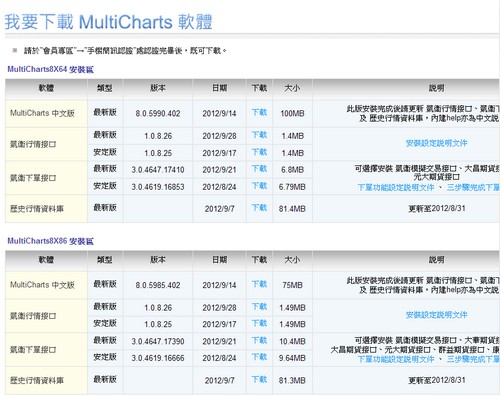Download X86 凱衛行情接口 version 1.0.8.26

(x=259, y=307)
